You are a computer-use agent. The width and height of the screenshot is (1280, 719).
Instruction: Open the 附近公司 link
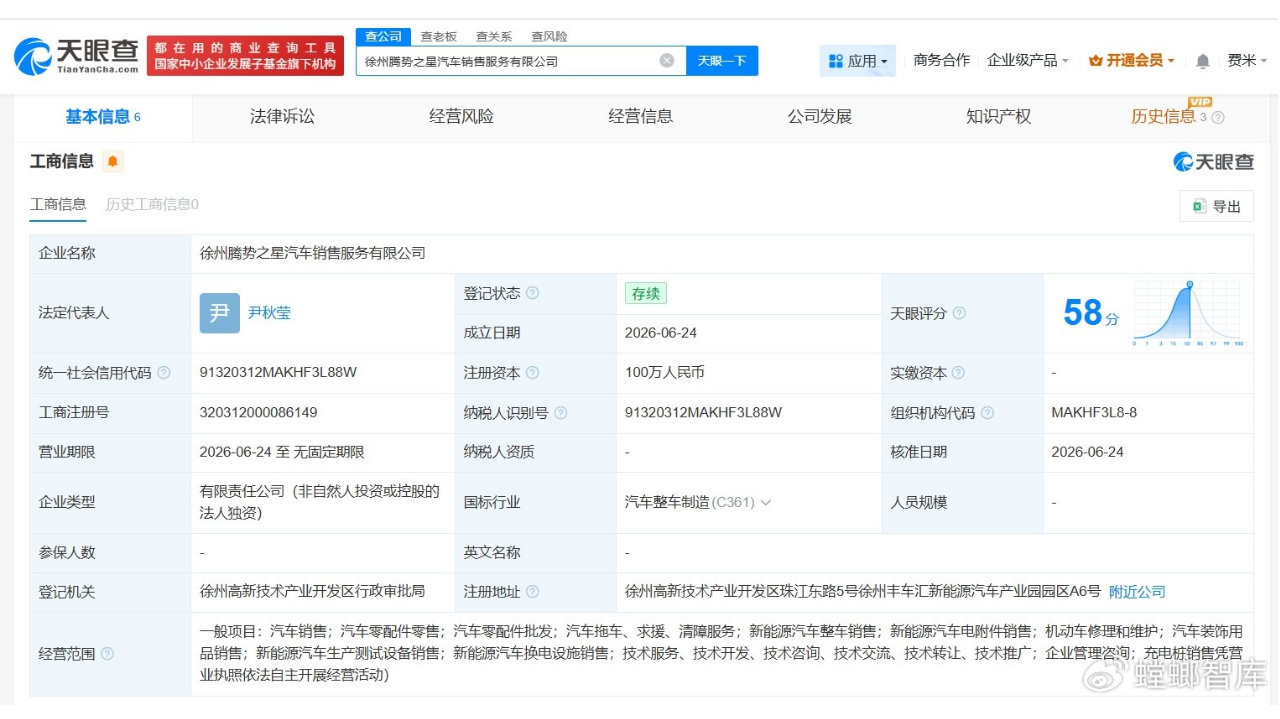click(1137, 591)
